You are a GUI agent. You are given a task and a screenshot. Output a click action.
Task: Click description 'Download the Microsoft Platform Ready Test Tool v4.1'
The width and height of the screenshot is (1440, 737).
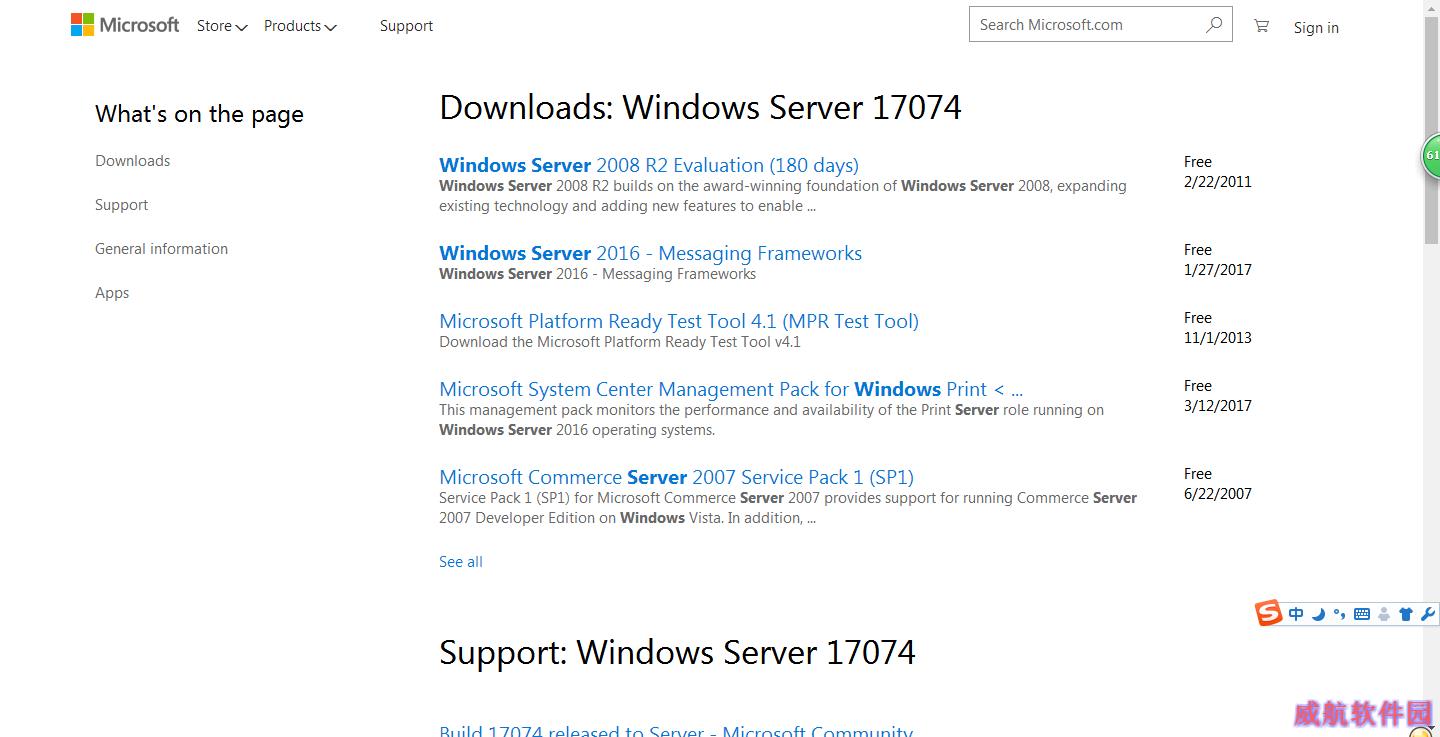620,342
